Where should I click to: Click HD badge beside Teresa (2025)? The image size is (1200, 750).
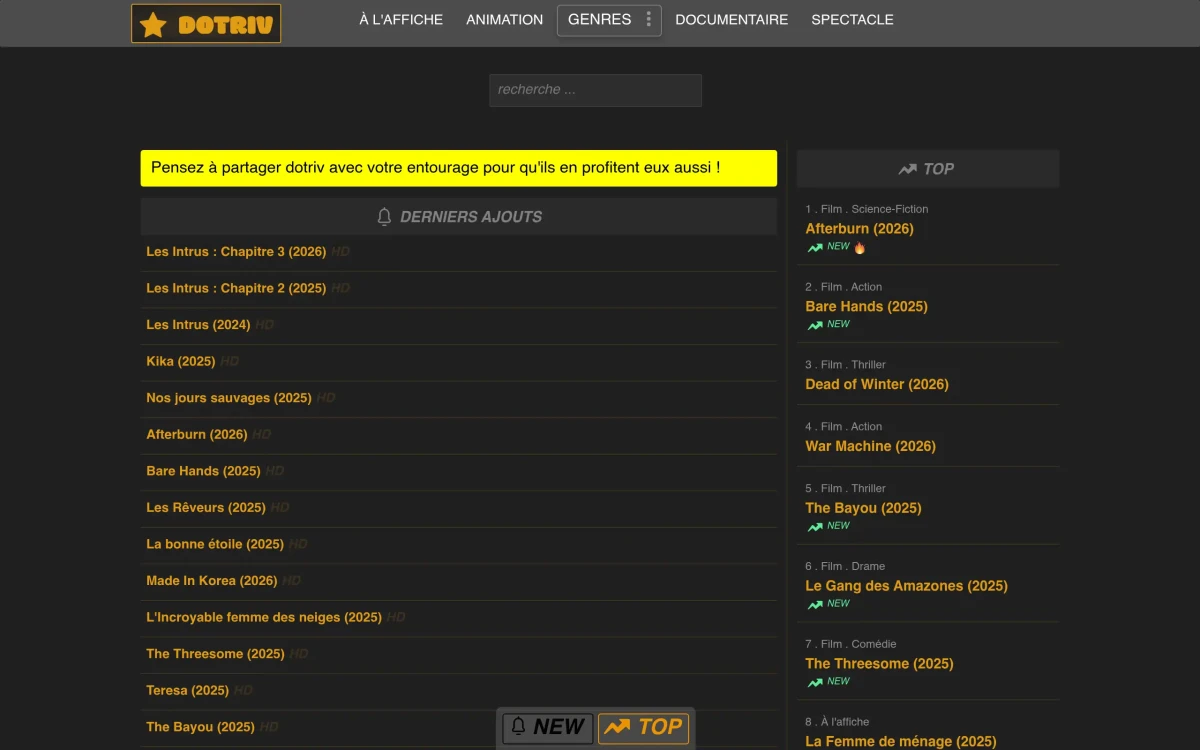tap(243, 690)
